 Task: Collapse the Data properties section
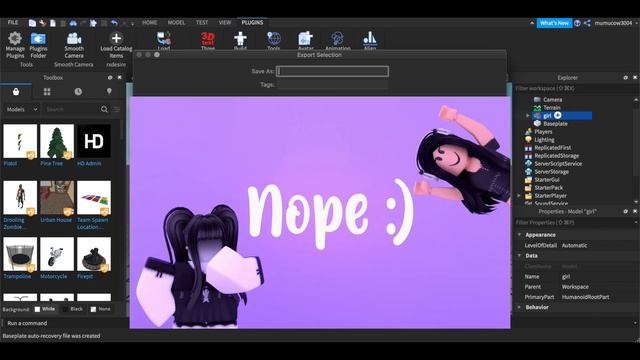(520, 256)
